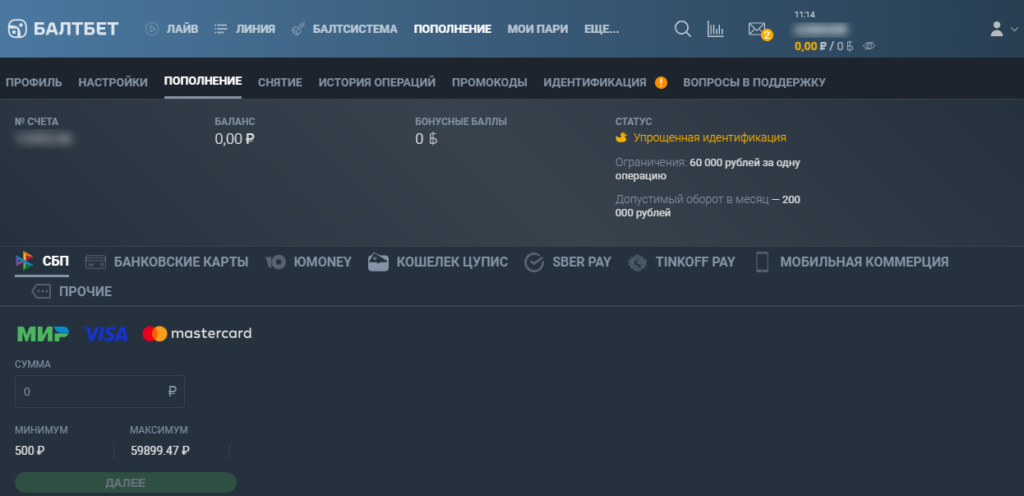Click the Балтсистема icon
Viewport: 1024px width, 496px height.
click(x=298, y=29)
